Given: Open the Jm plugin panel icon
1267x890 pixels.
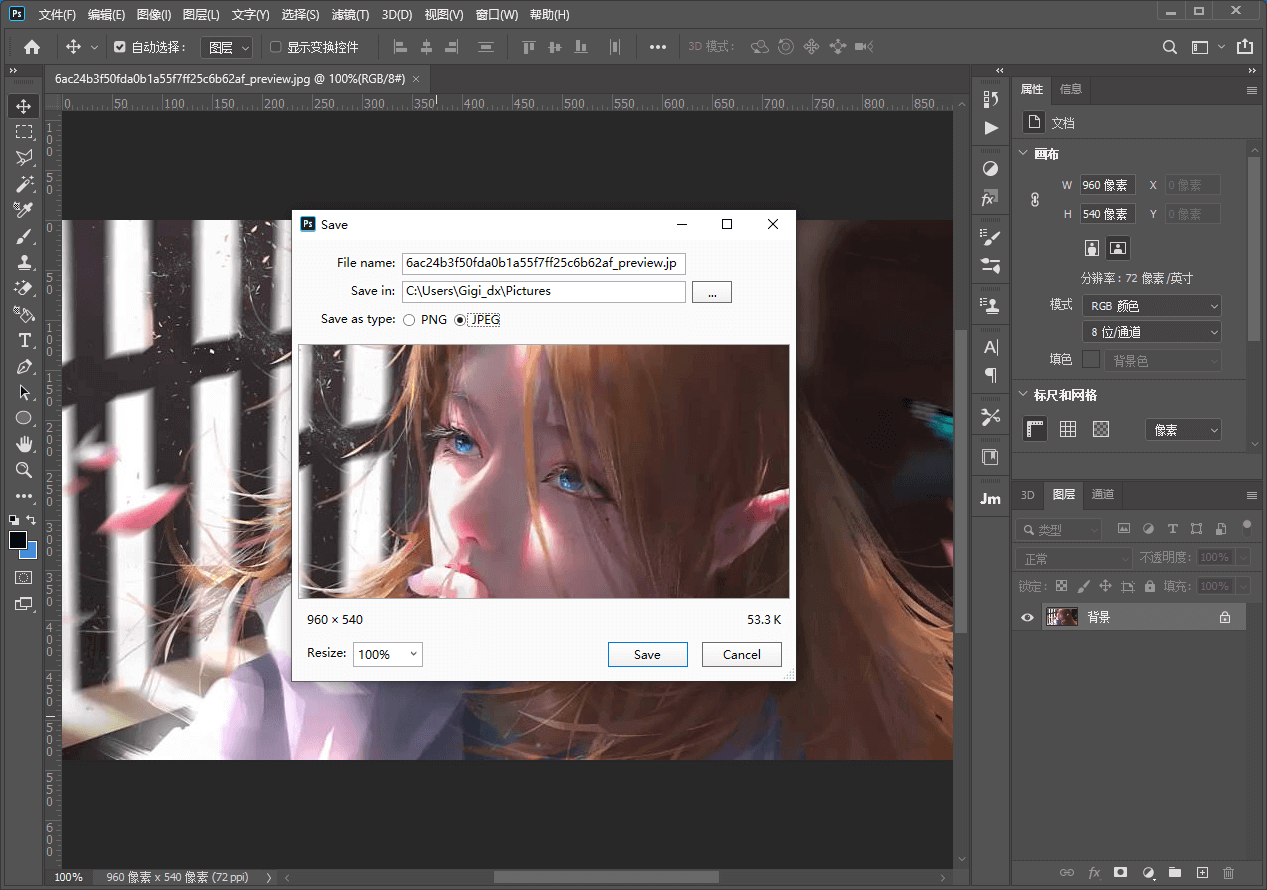Looking at the screenshot, I should pyautogui.click(x=990, y=498).
